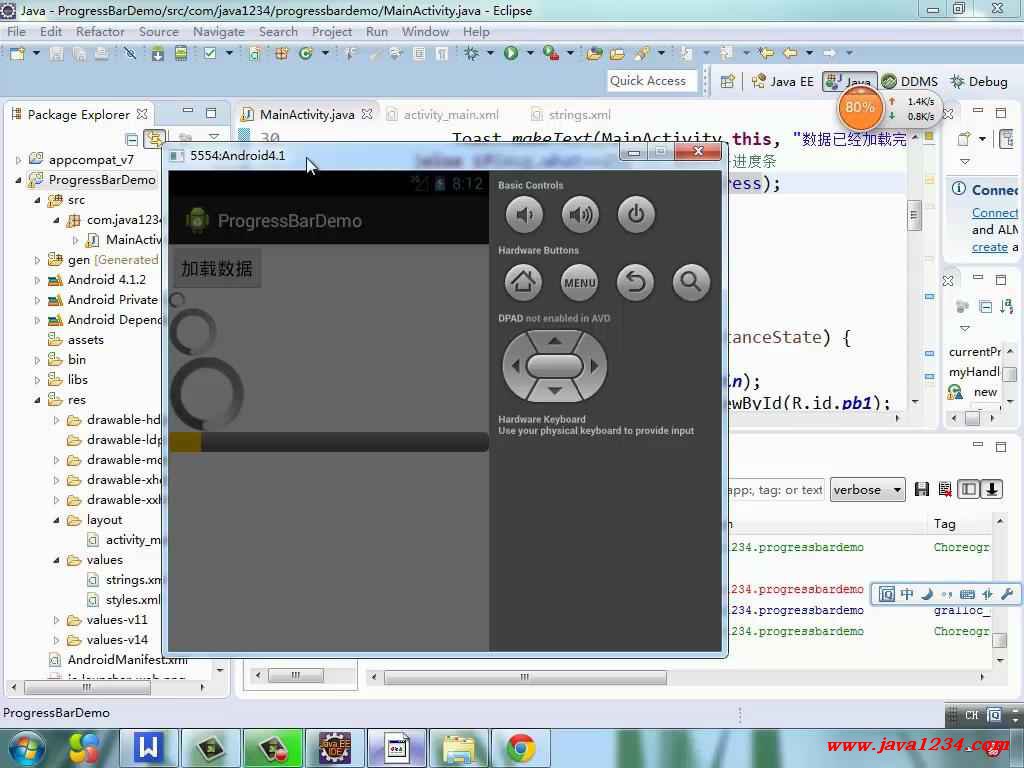Open file explorer folder in taskbar
Viewport: 1024px width, 768px height.
pos(458,748)
